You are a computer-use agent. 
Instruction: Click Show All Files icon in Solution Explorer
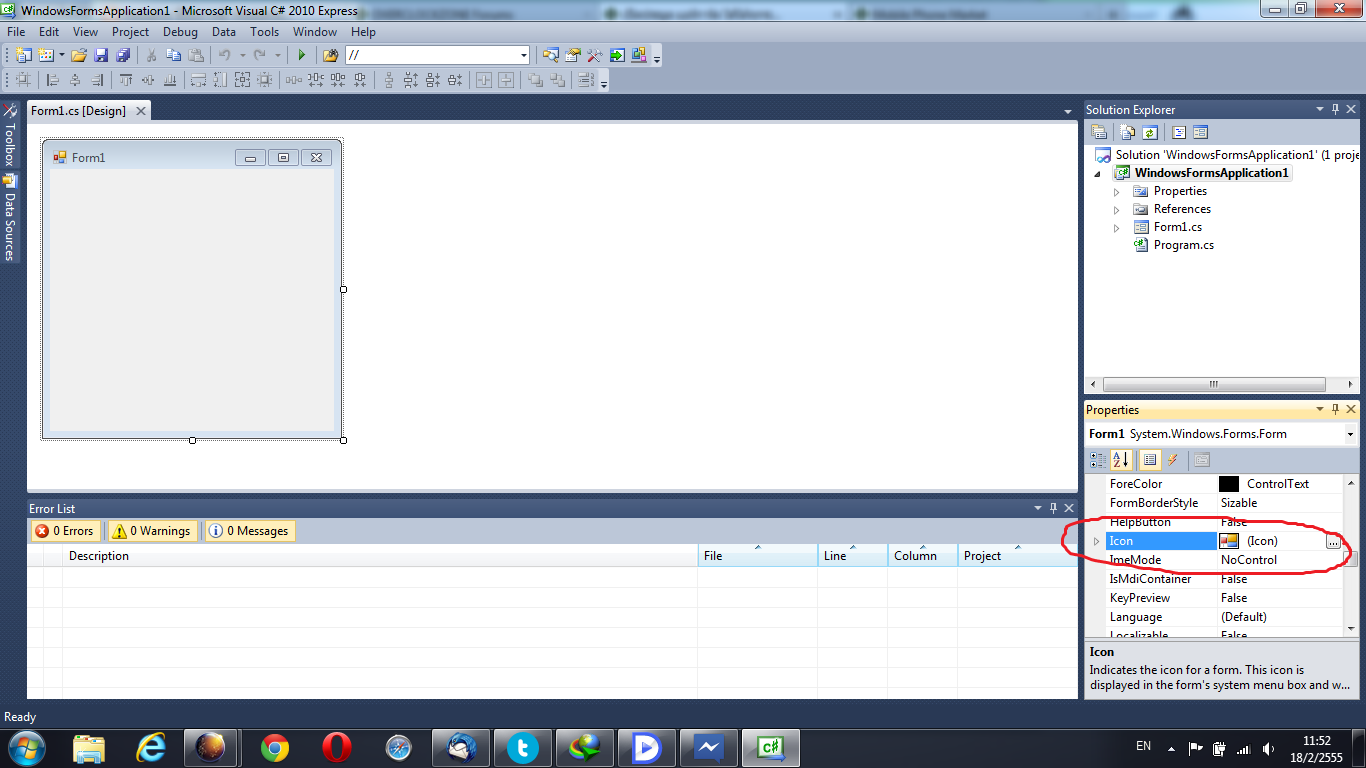point(1128,132)
